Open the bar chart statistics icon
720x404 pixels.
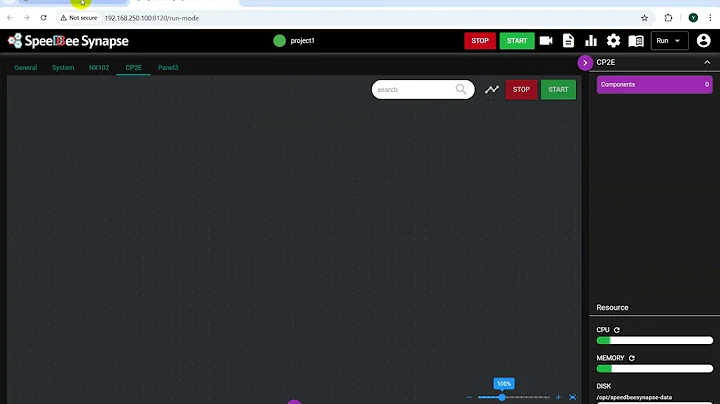pyautogui.click(x=591, y=41)
